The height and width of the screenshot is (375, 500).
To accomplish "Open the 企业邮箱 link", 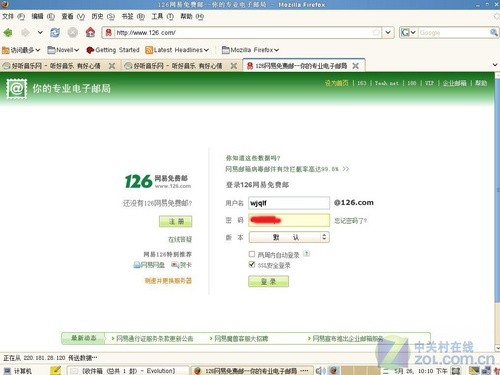I will [x=454, y=83].
